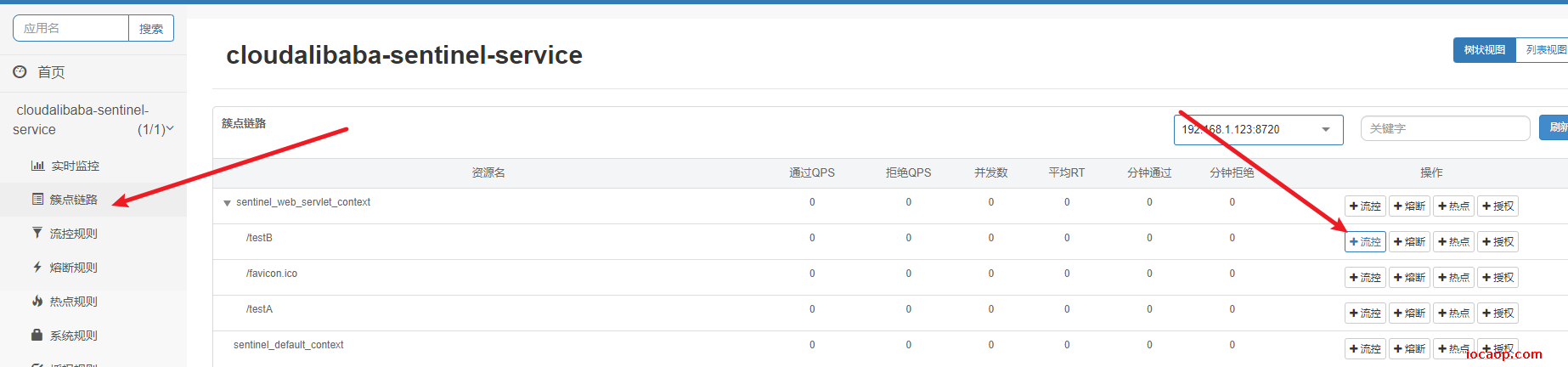Add 熔断 rule for sentinel_web_servlet_context
This screenshot has width=1568, height=367.
coord(1409,206)
